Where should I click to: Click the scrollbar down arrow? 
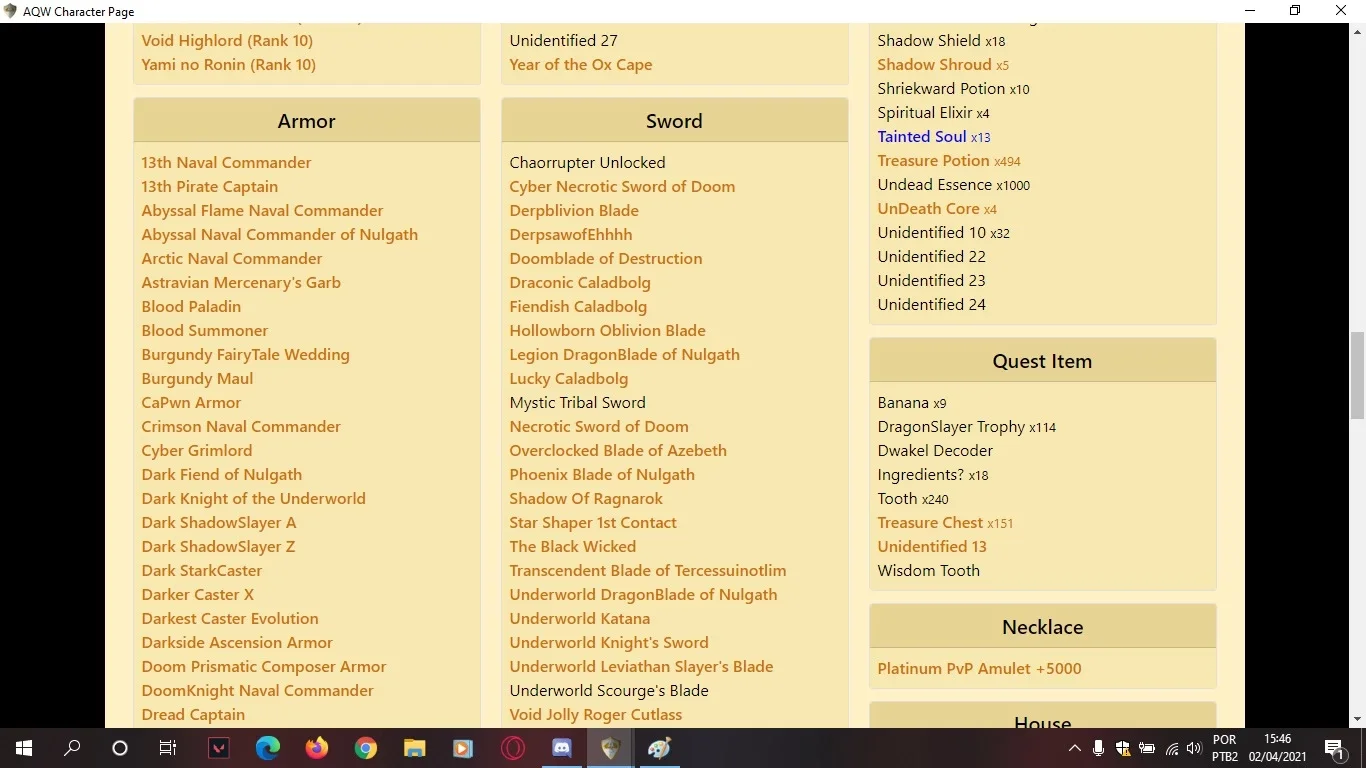pos(1357,719)
